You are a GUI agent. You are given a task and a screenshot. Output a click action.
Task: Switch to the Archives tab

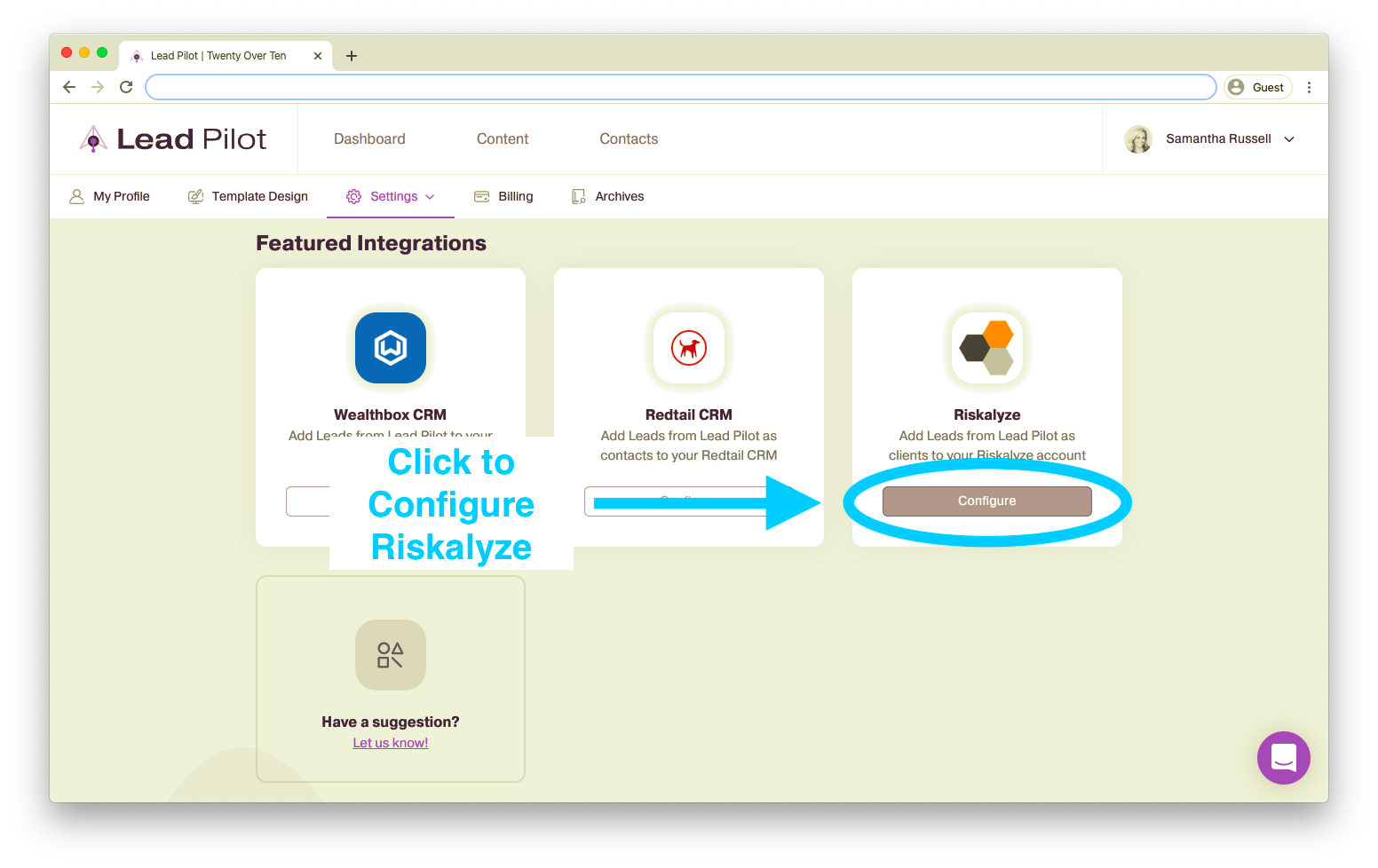pos(607,196)
